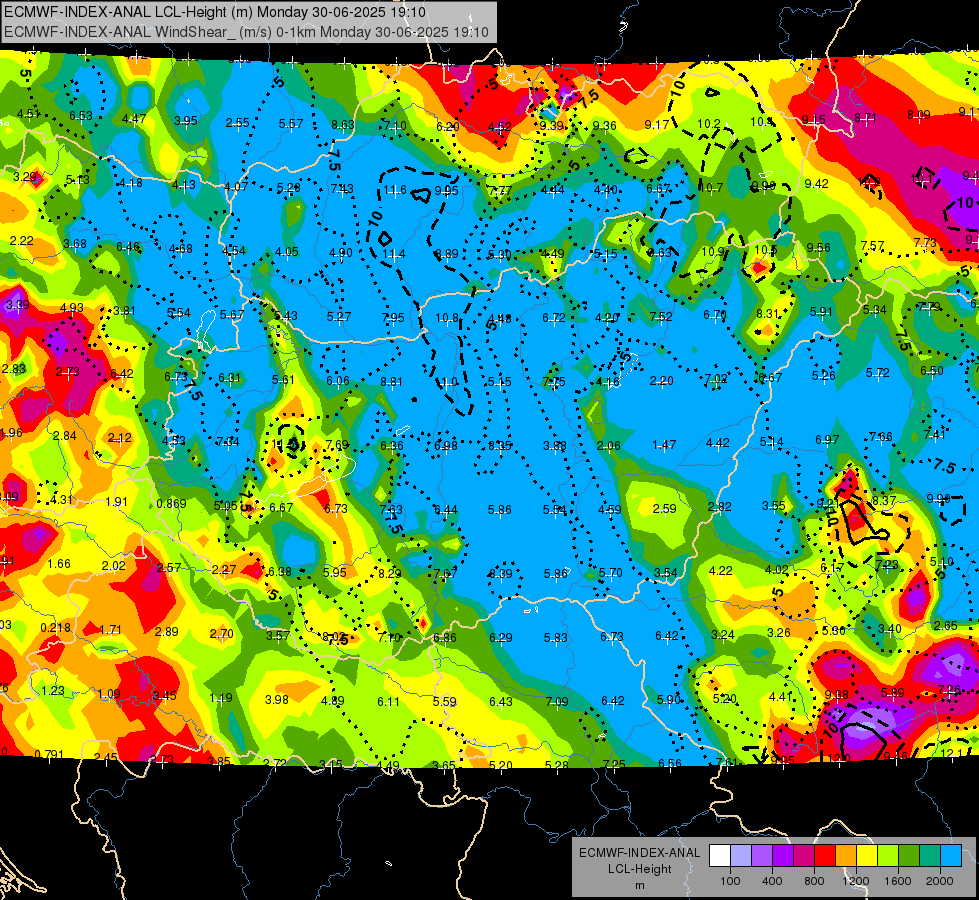Click the wind shear value 8.63

(x=343, y=125)
